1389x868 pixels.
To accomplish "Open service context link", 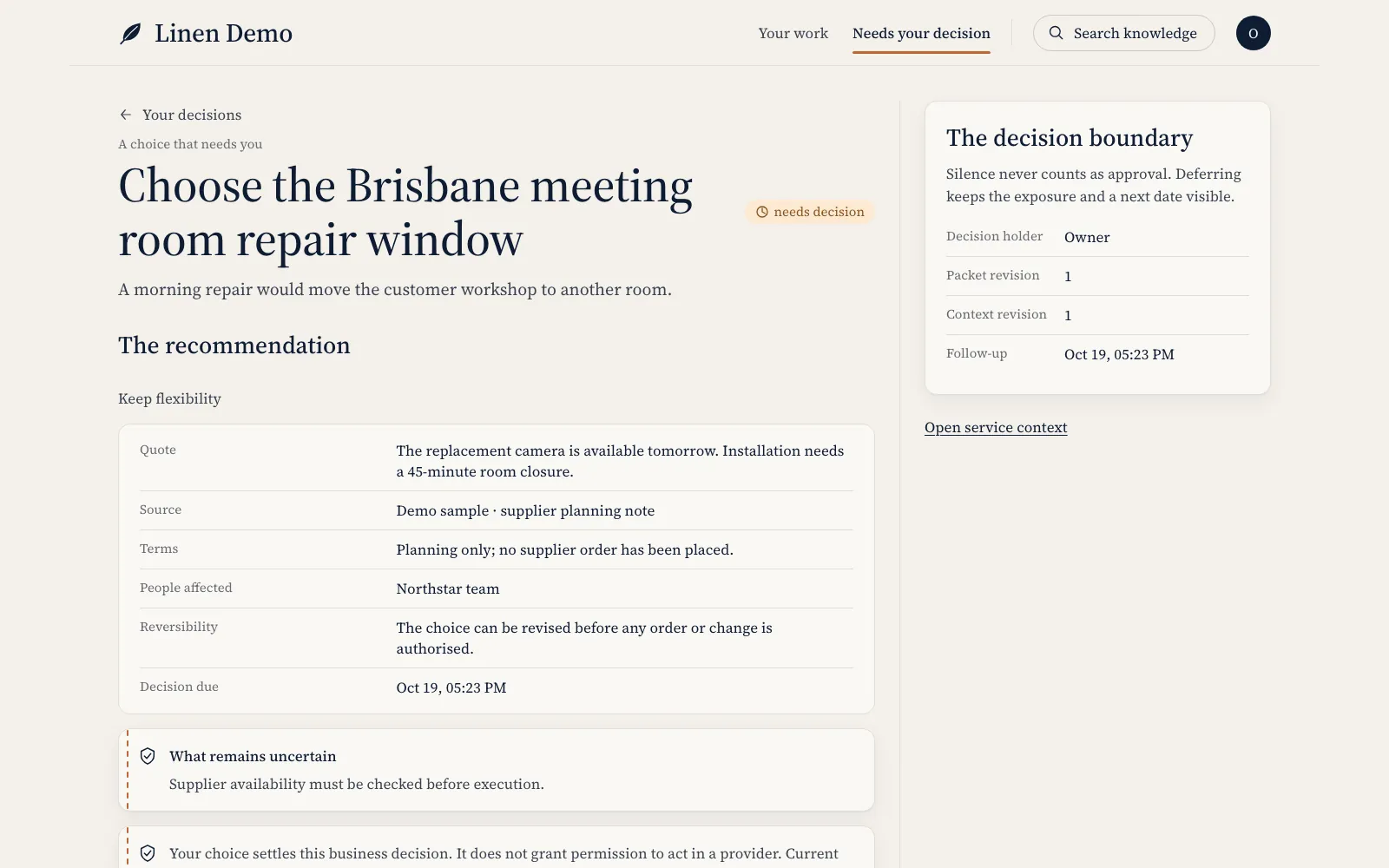I will pos(996,427).
